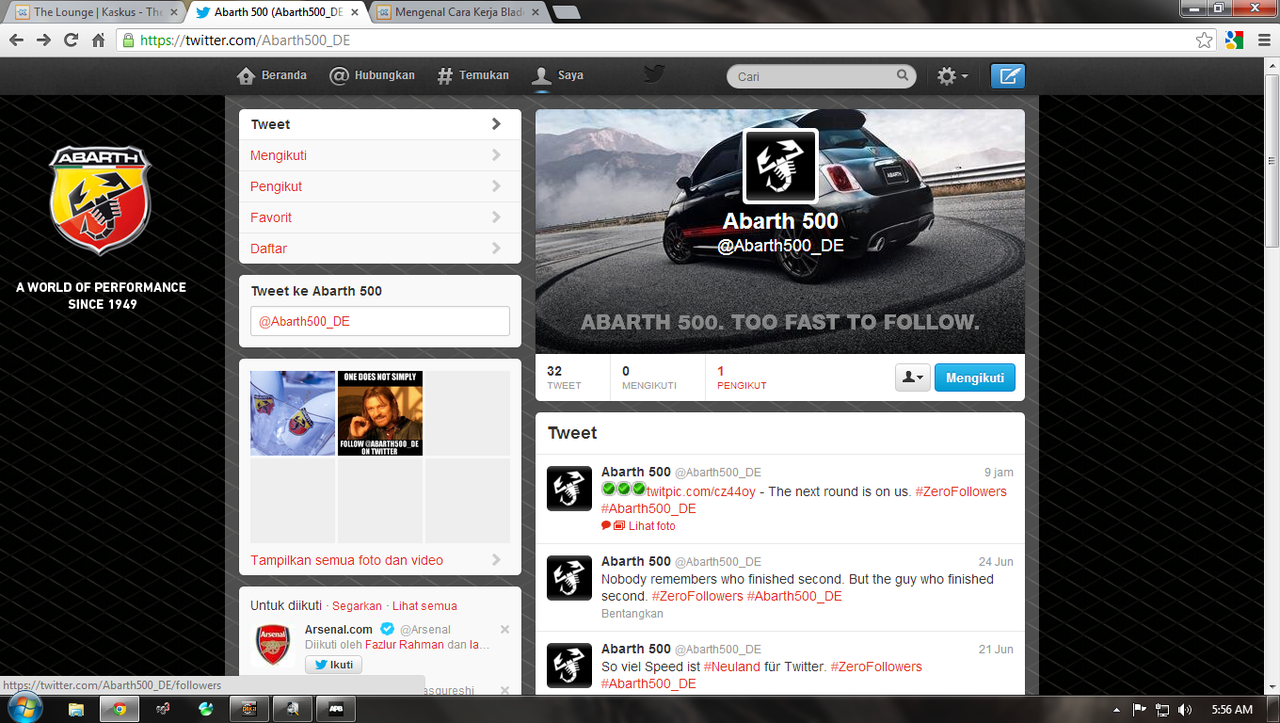Click the Twitter bird logo in navbar
Screen dimensions: 1280x723
pos(654,75)
